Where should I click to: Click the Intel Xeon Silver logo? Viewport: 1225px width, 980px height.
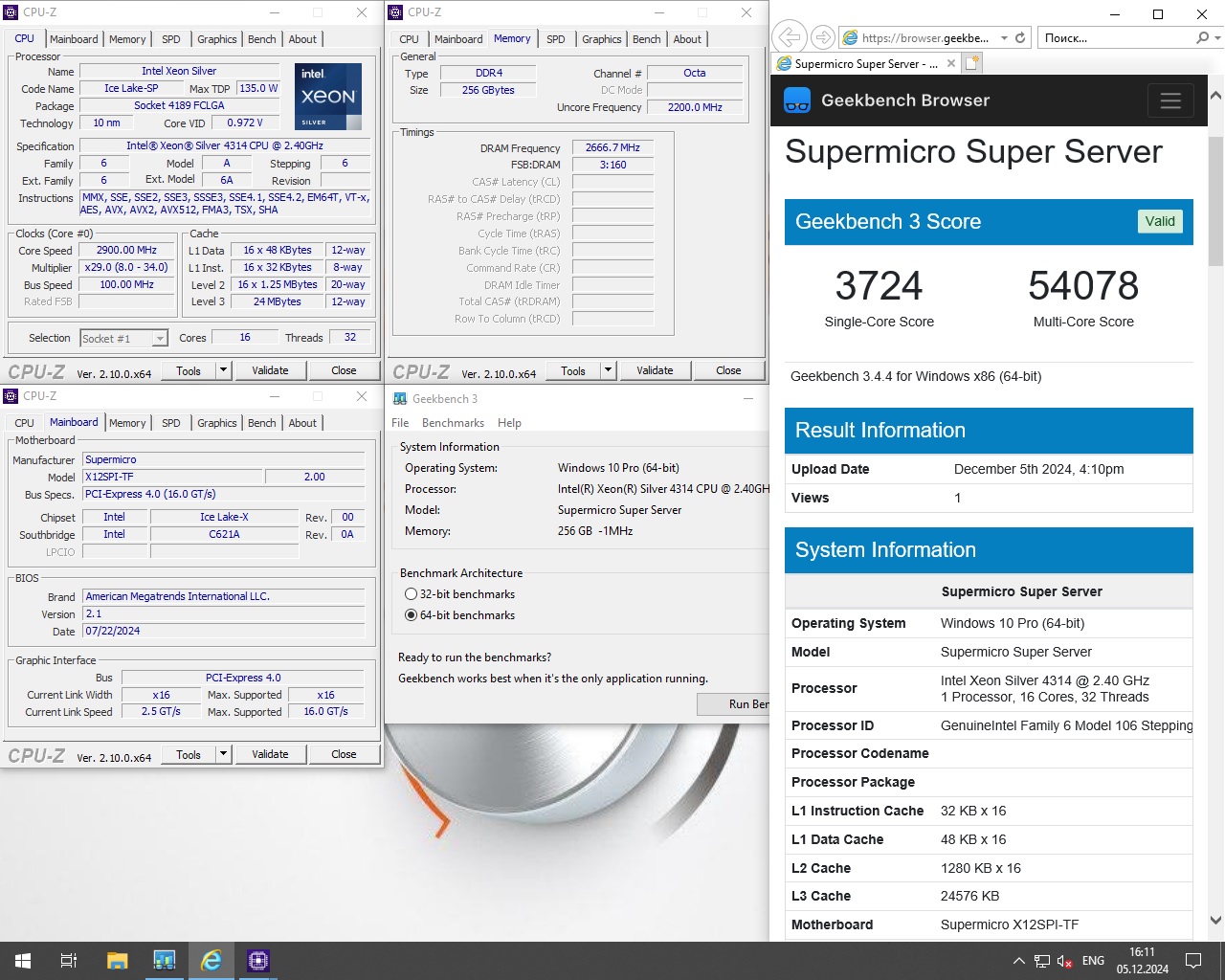point(327,97)
